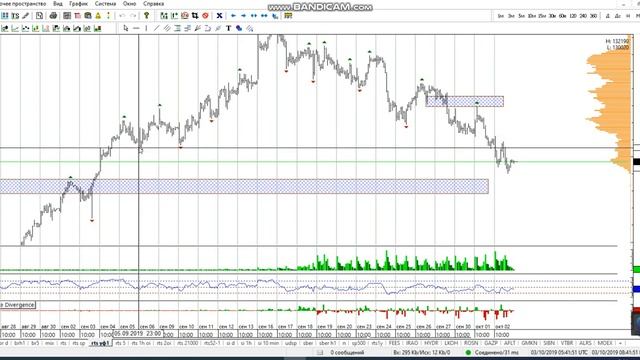Select the 30m timeframe button

click(552, 16)
